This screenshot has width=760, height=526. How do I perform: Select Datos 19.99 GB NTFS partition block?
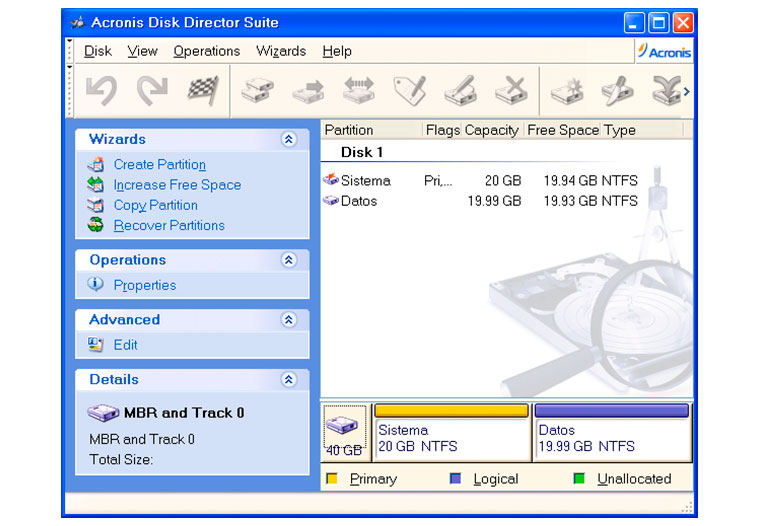(612, 432)
